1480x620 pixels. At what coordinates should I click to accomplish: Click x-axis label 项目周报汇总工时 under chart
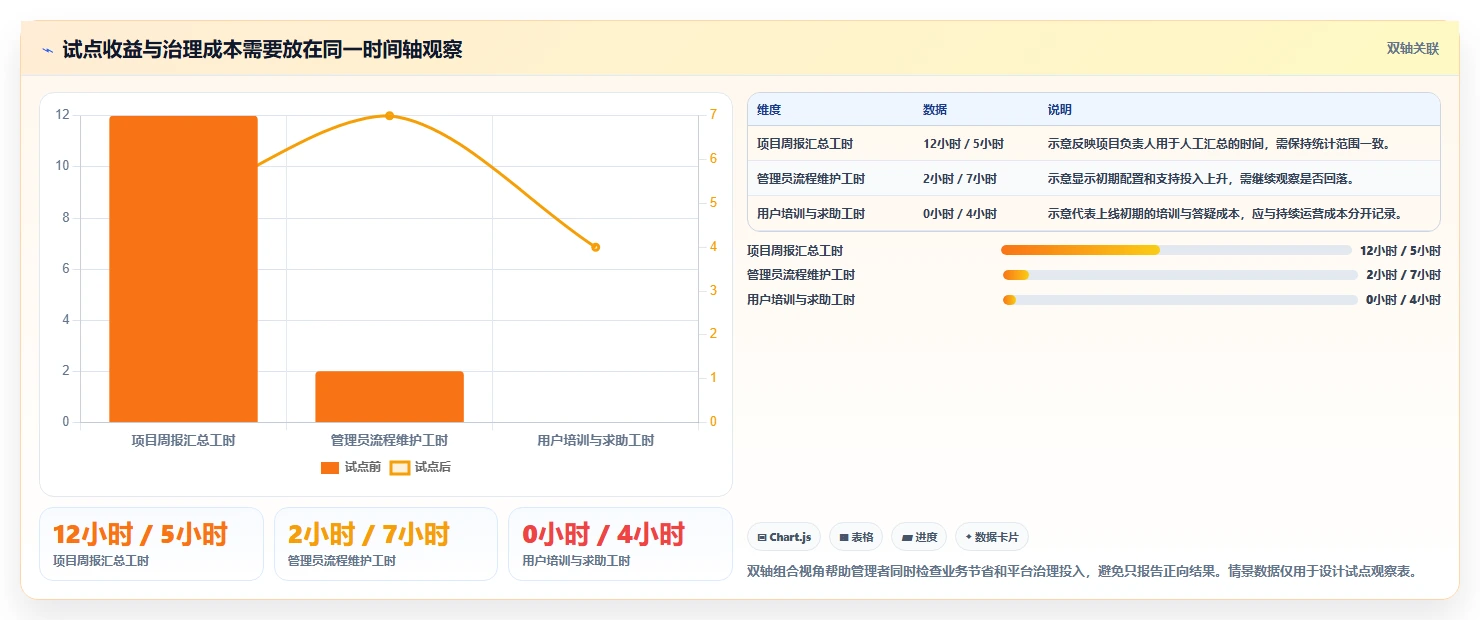point(183,440)
